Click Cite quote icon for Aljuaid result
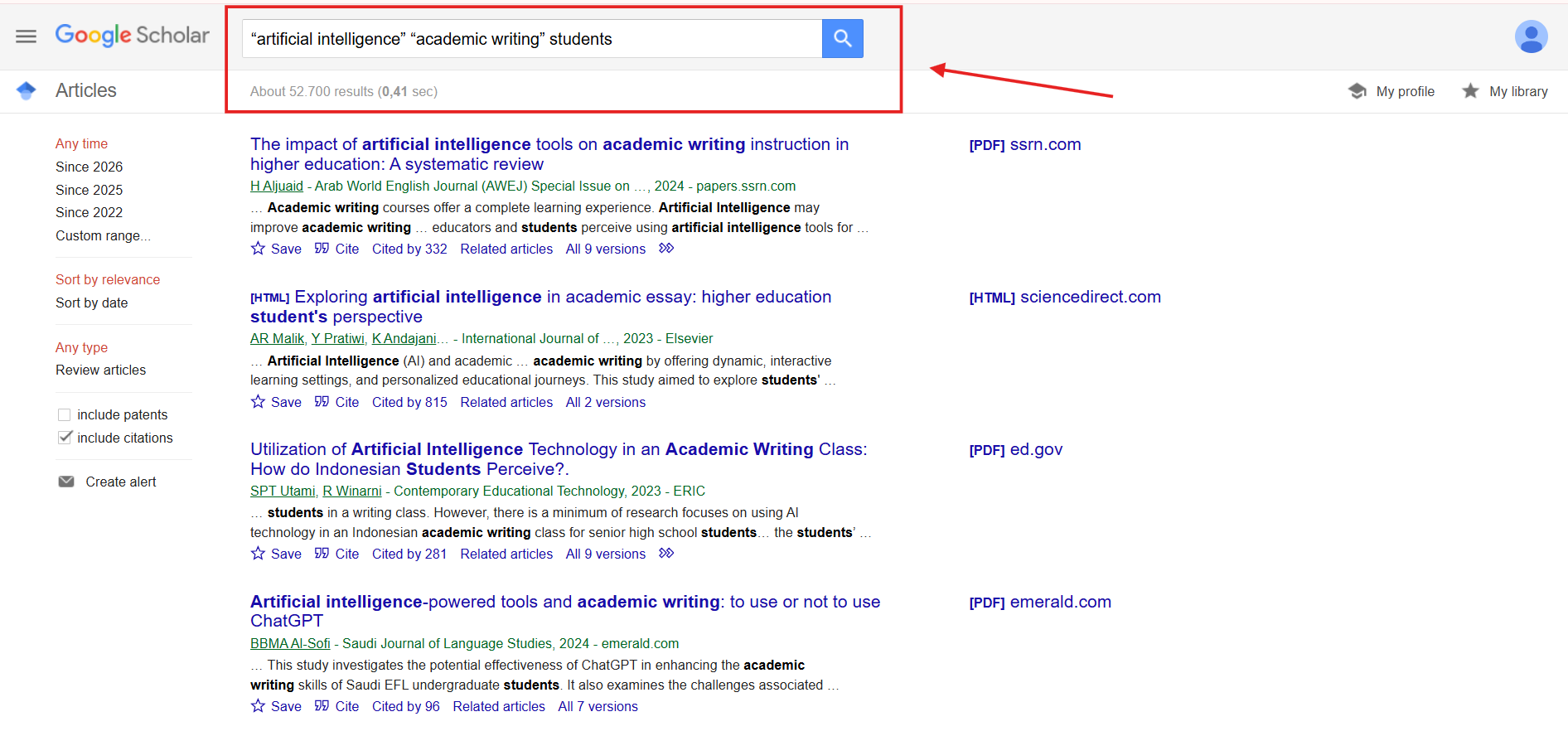This screenshot has height=736, width=1568. pyautogui.click(x=322, y=249)
